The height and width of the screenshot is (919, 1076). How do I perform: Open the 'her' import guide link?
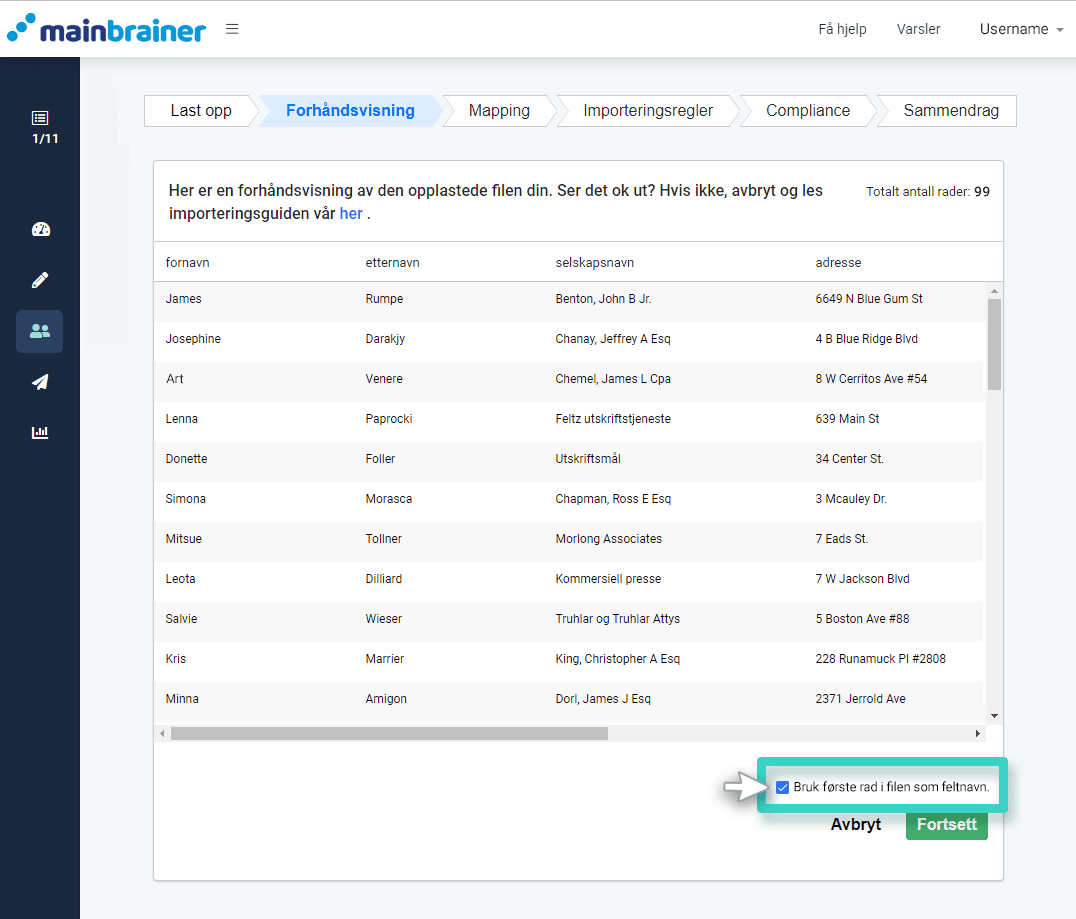pos(351,214)
